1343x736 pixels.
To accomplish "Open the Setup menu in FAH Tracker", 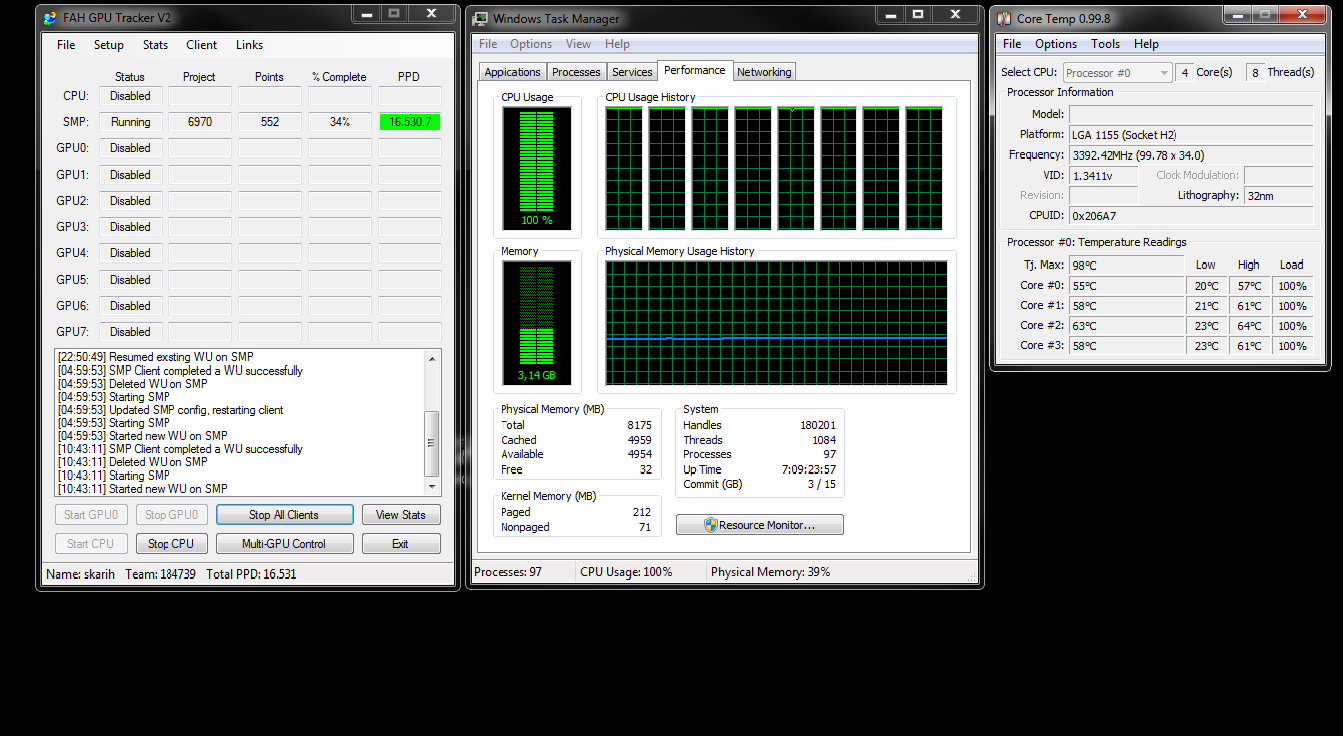I will 109,45.
